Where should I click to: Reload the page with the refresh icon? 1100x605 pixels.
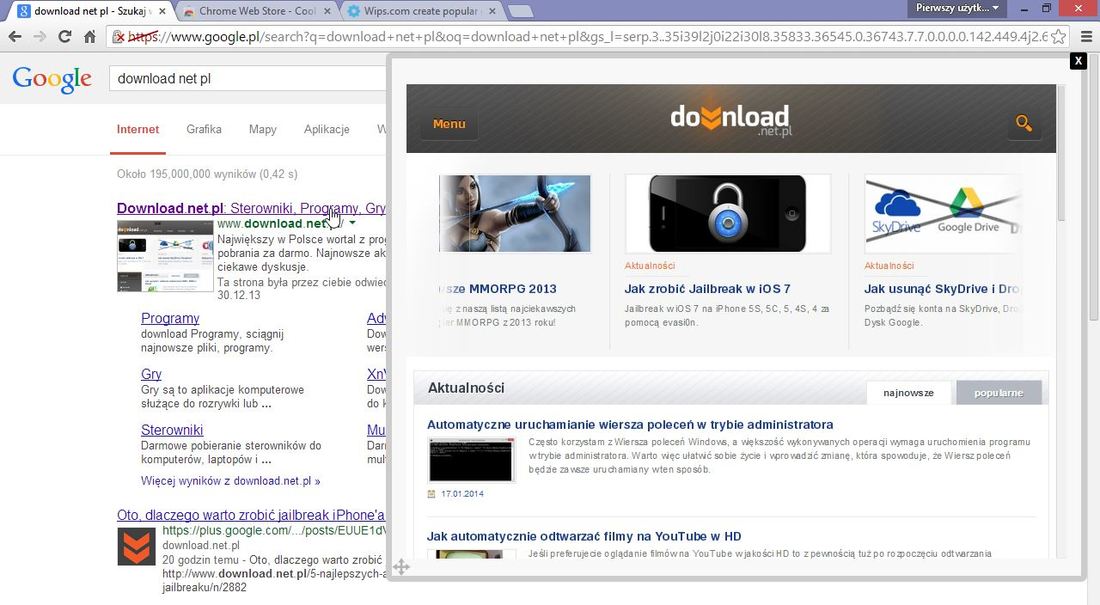click(x=65, y=36)
